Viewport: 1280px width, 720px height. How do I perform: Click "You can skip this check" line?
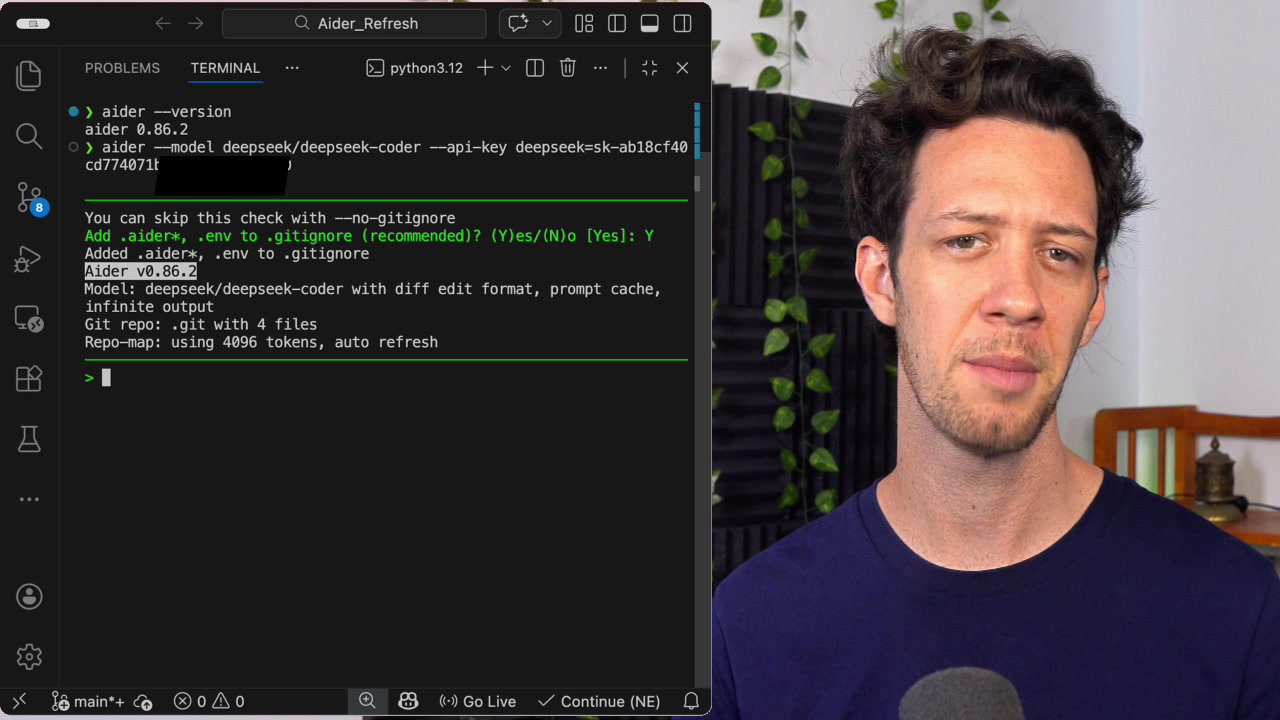[270, 218]
